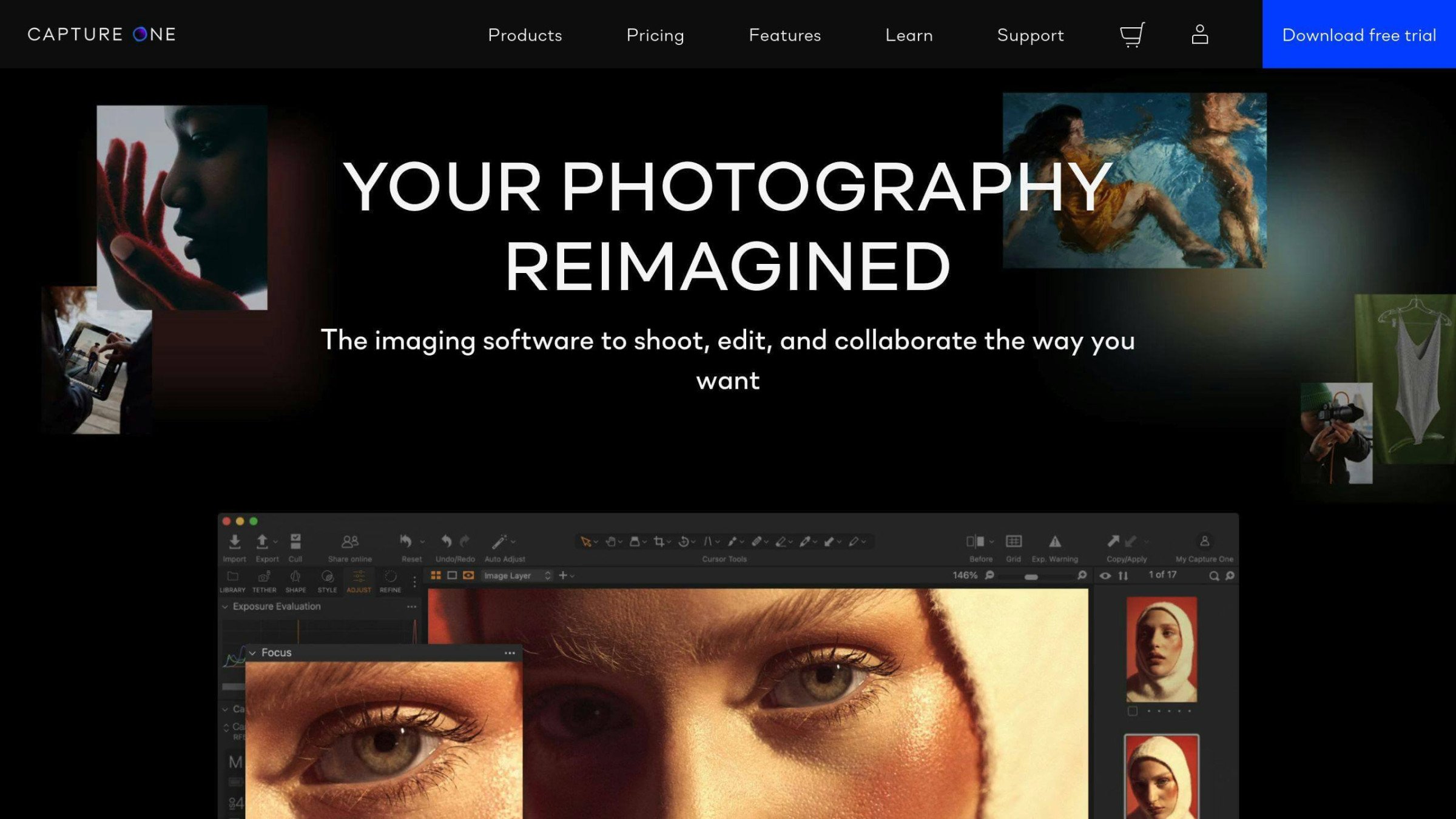Open the Pricing menu item
The image size is (1456, 819).
[655, 35]
